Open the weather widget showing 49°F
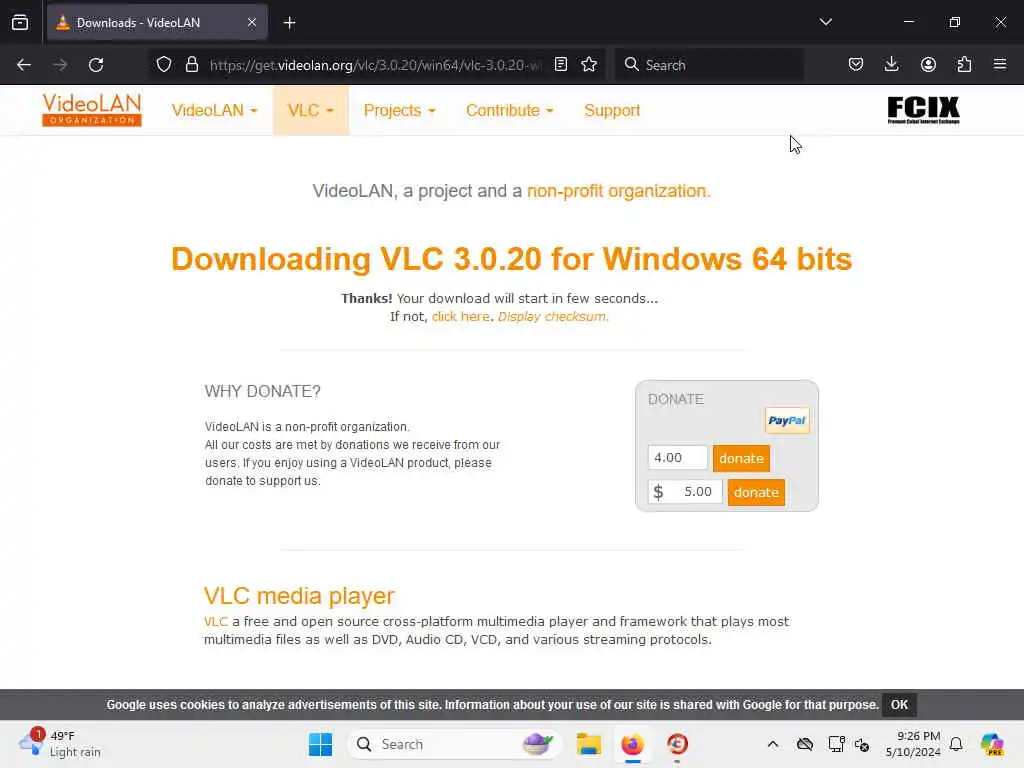The image size is (1024, 768). pos(60,744)
